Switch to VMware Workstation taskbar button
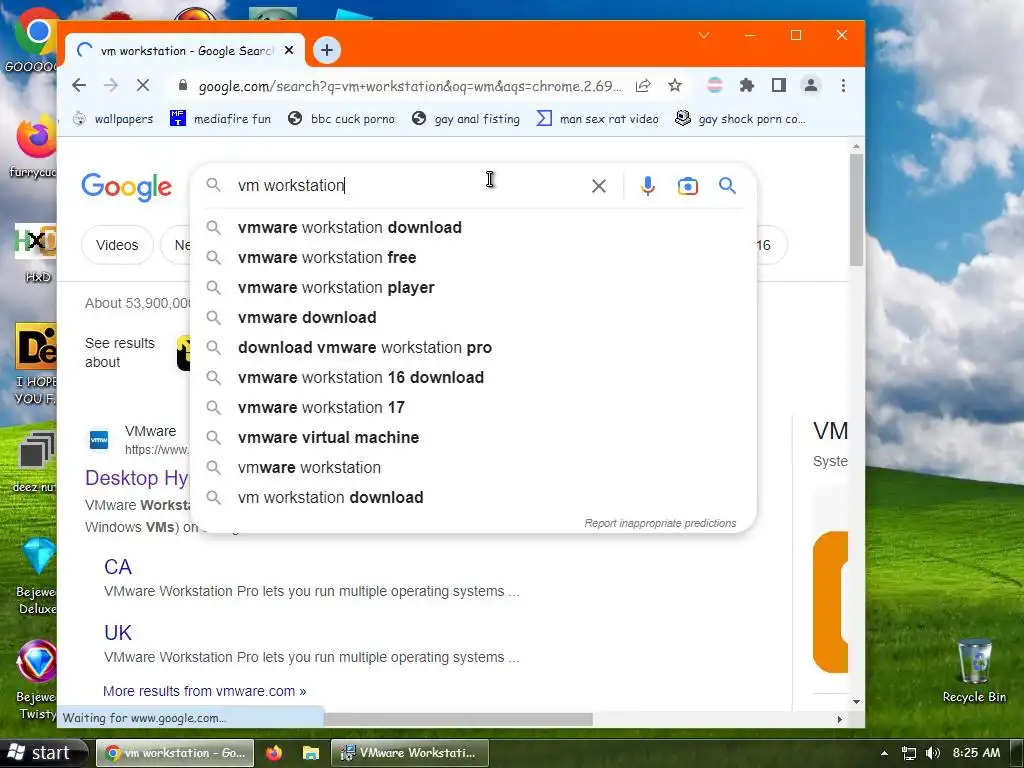1024x768 pixels. 410,753
